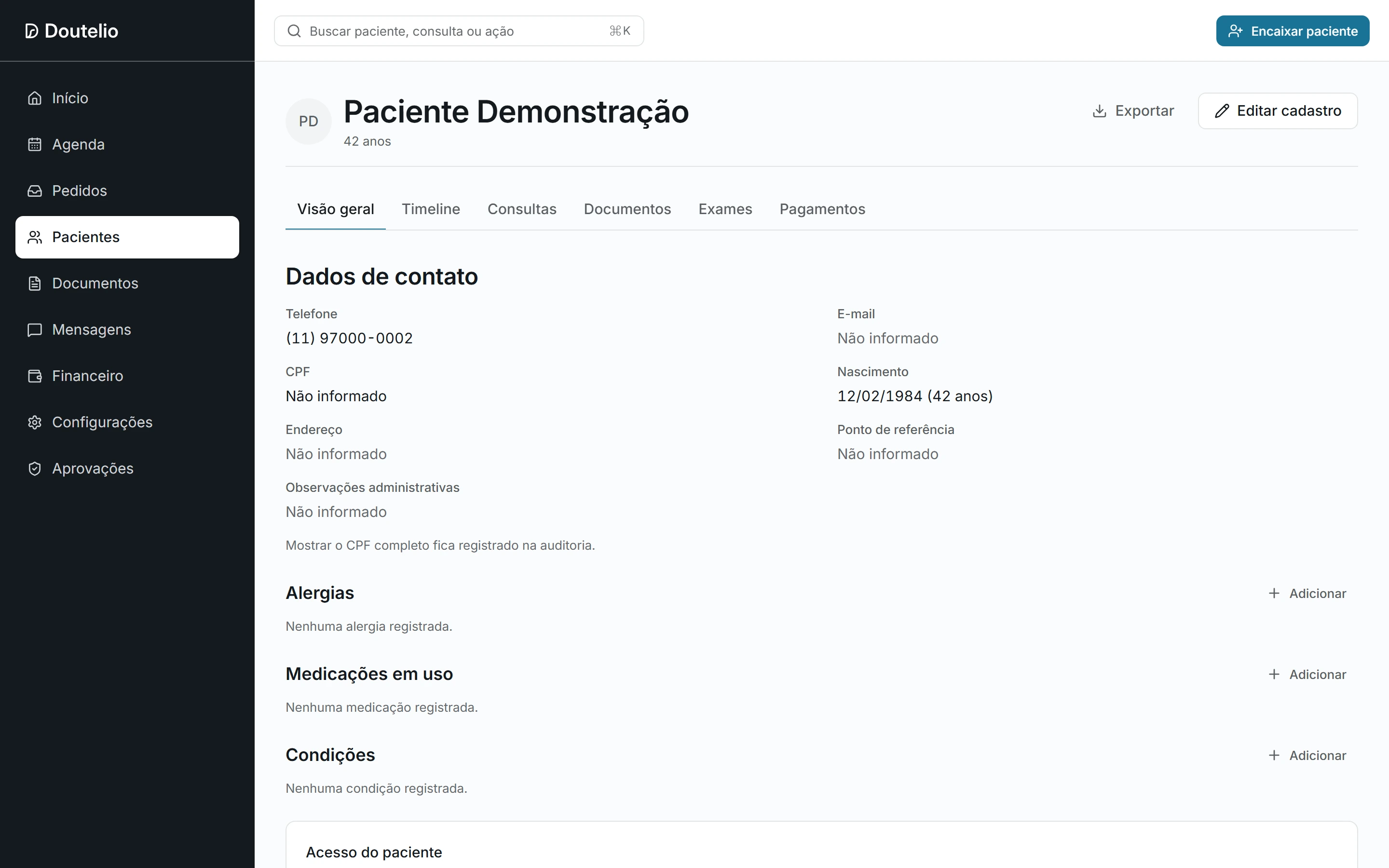Add a medication using the Adicionar label

click(1317, 675)
